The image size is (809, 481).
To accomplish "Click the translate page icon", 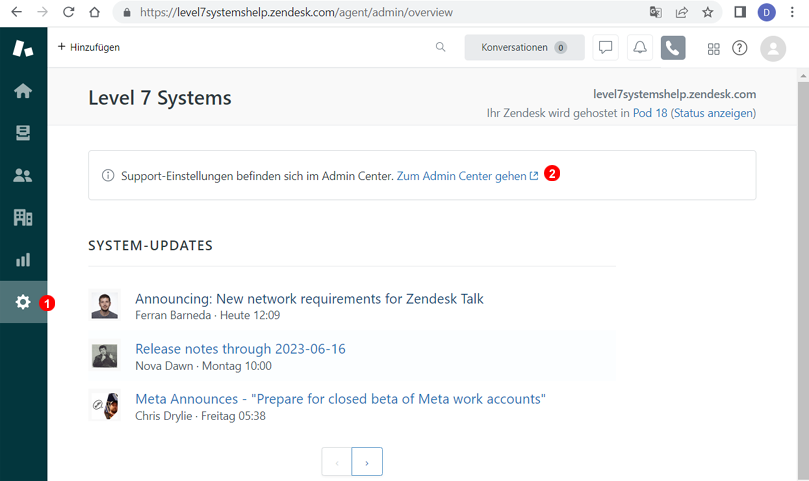I will click(x=655, y=12).
